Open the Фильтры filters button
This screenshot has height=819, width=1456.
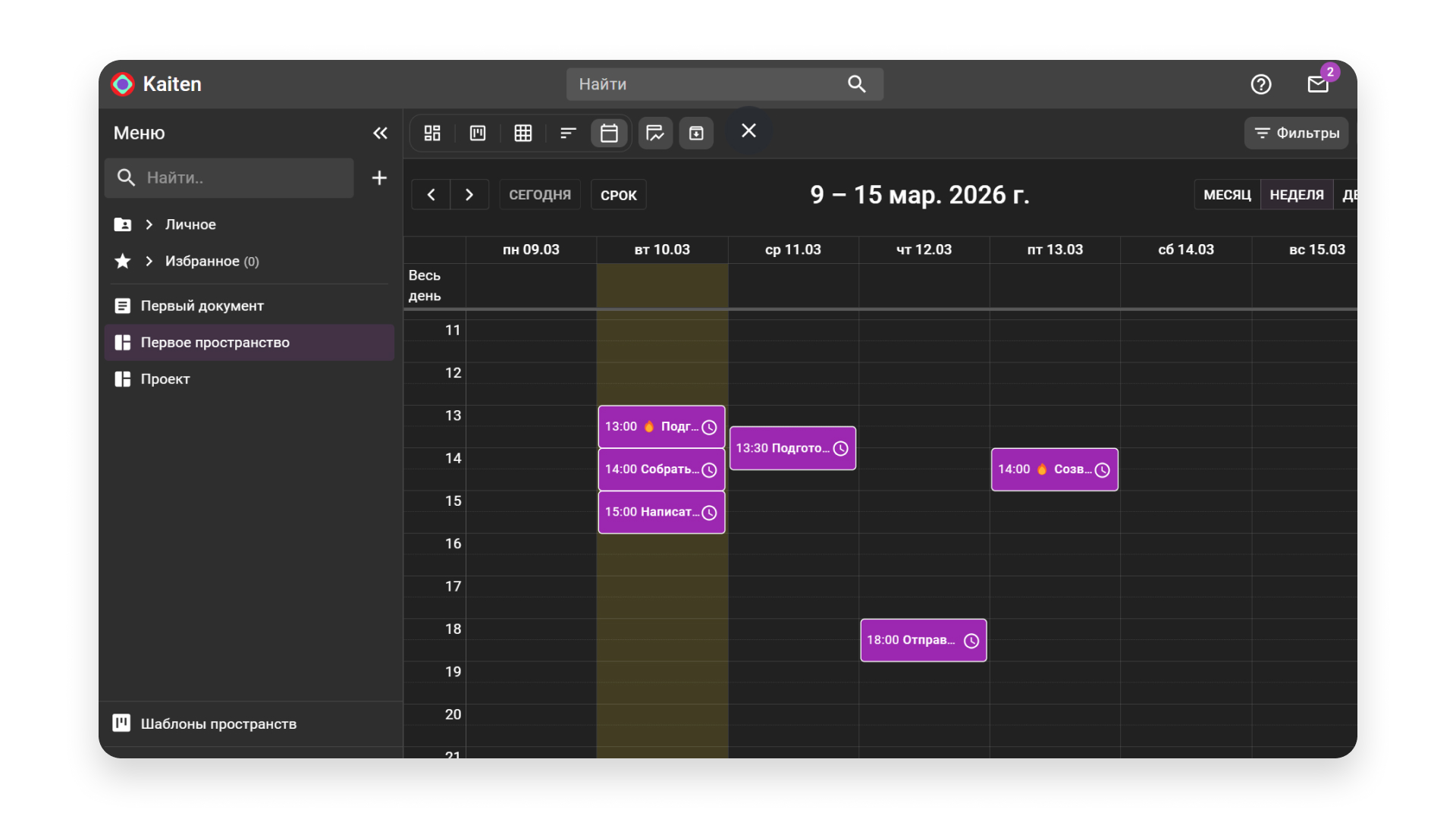tap(1297, 133)
